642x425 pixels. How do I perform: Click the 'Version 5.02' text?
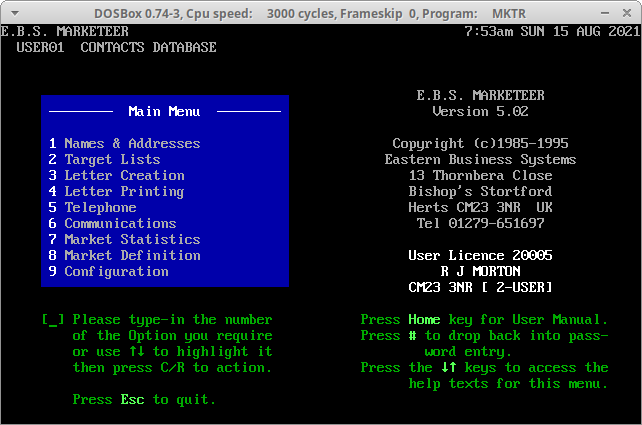pyautogui.click(x=480, y=111)
